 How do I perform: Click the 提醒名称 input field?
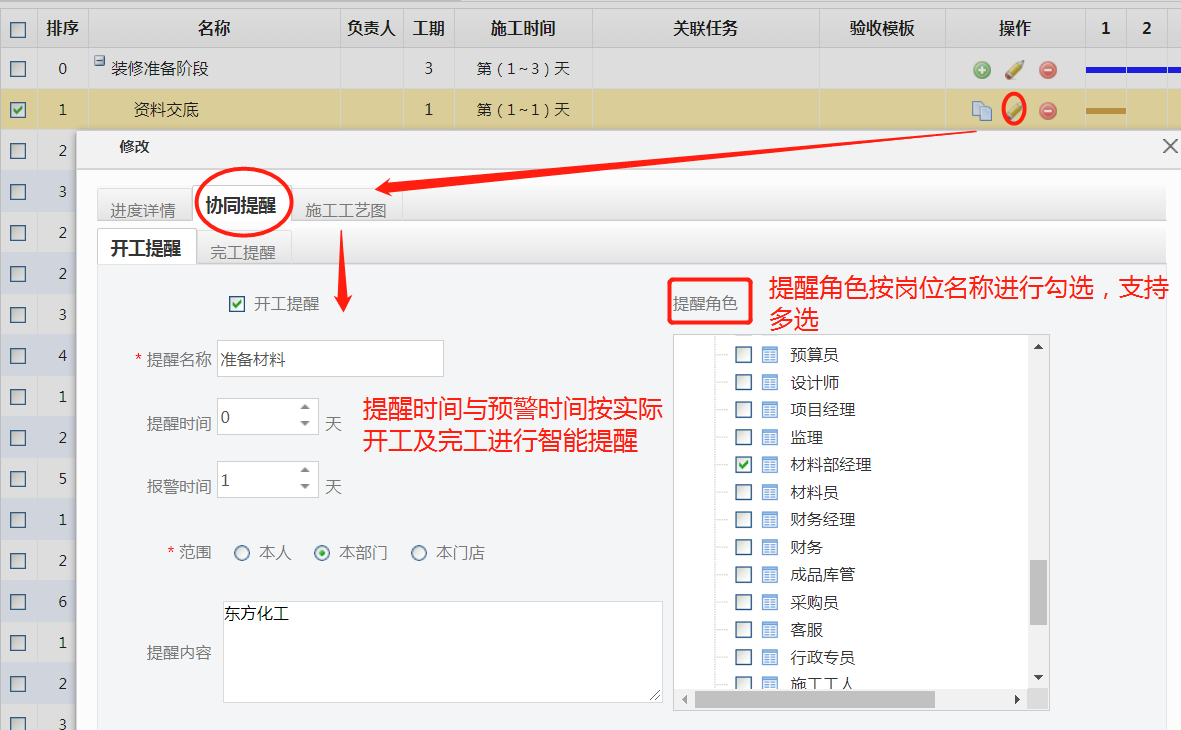[x=330, y=359]
